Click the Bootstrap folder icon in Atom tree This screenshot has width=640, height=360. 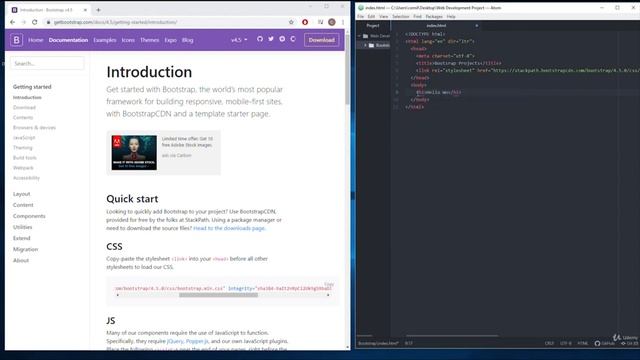tap(371, 45)
